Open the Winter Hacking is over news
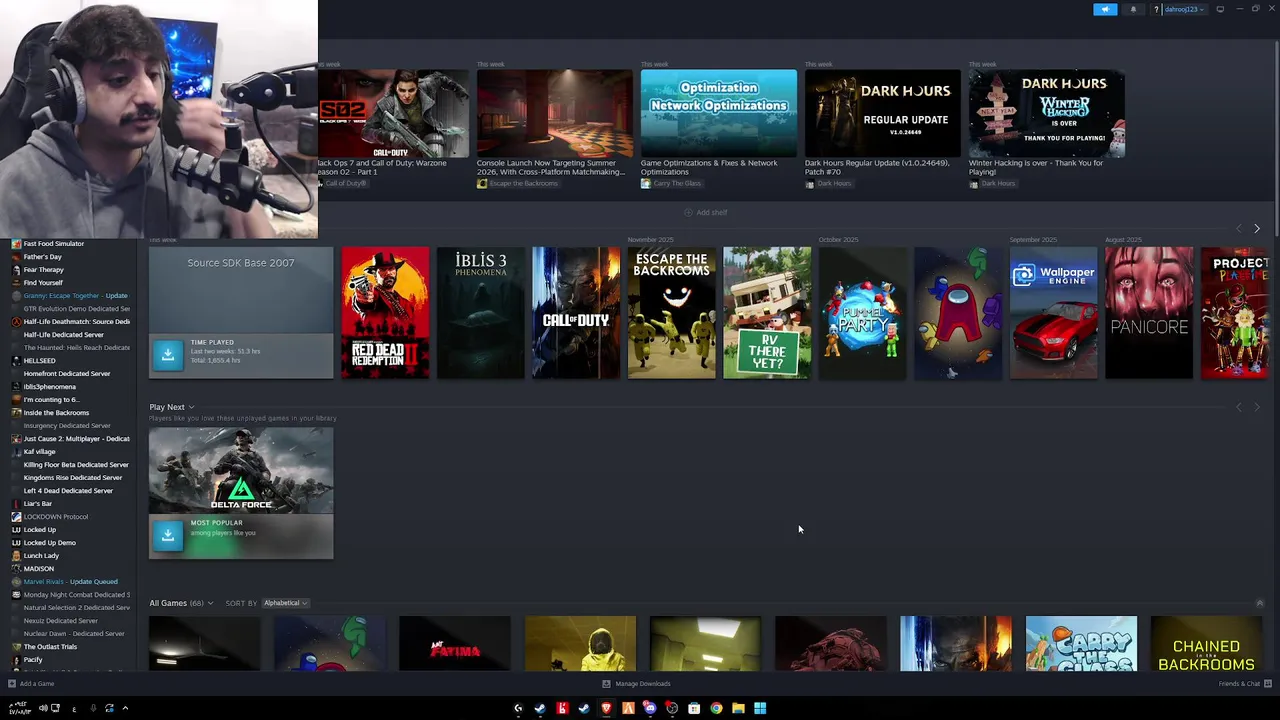Image resolution: width=1280 pixels, height=720 pixels. point(1047,113)
